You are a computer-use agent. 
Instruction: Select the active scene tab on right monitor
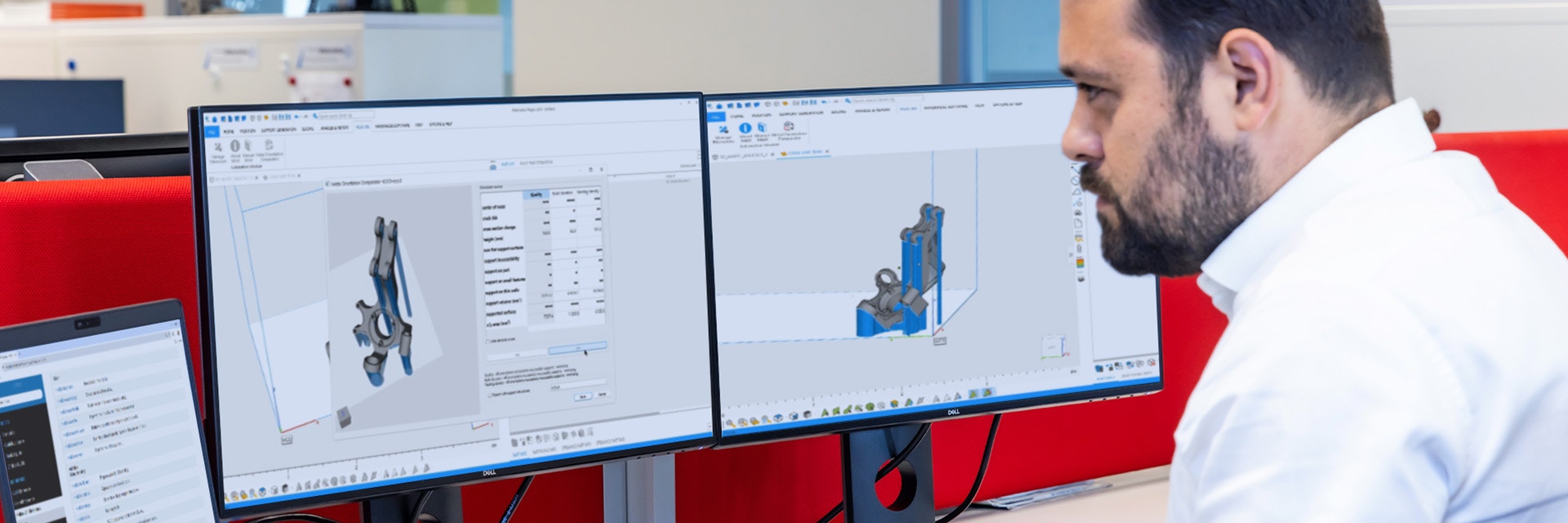point(804,153)
